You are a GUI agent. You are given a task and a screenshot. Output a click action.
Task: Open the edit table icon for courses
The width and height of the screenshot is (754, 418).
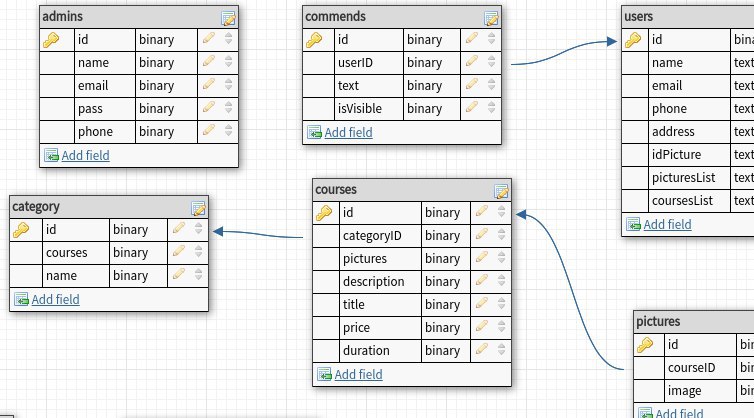(502, 191)
